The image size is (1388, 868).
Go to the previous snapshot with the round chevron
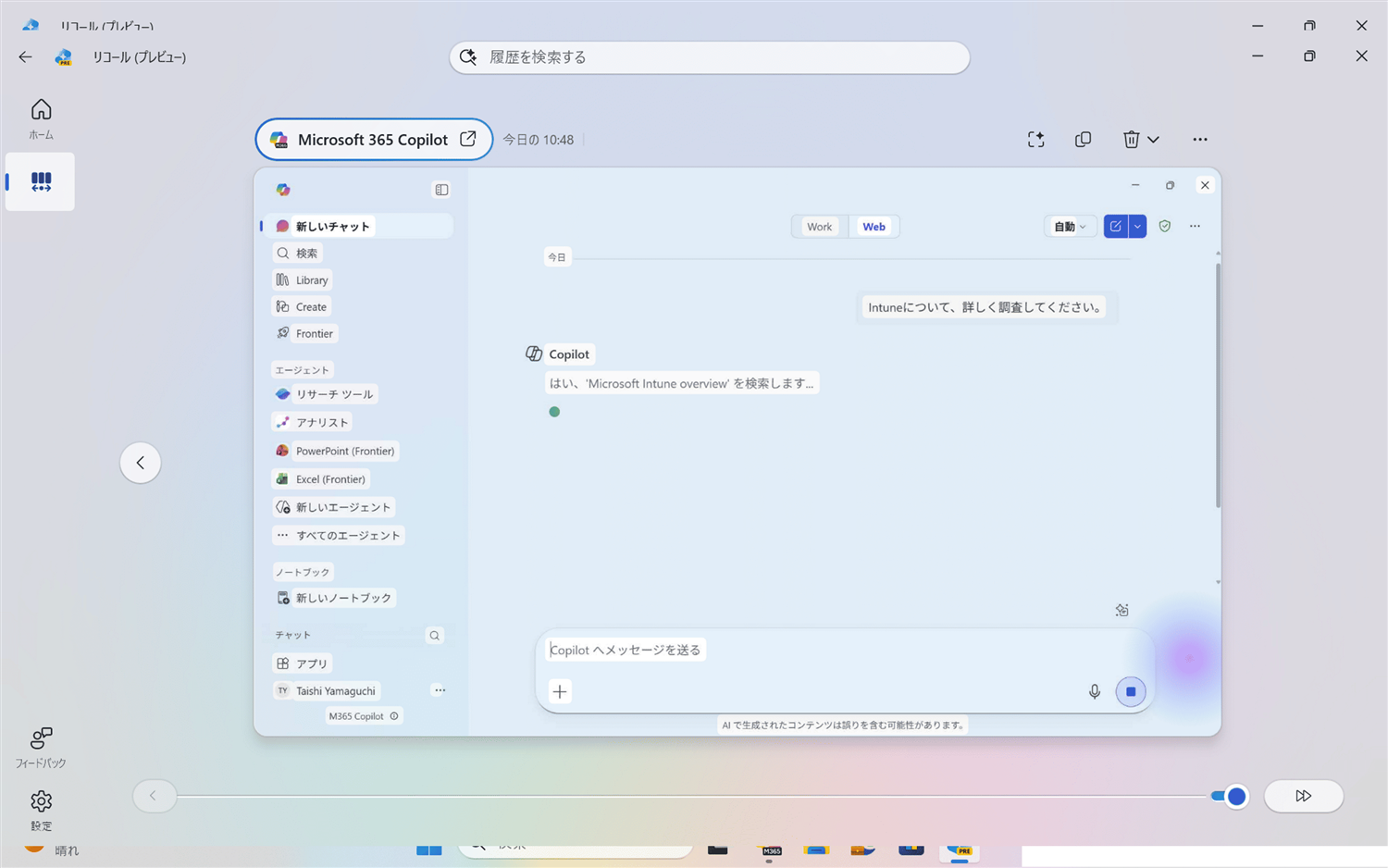(x=141, y=463)
